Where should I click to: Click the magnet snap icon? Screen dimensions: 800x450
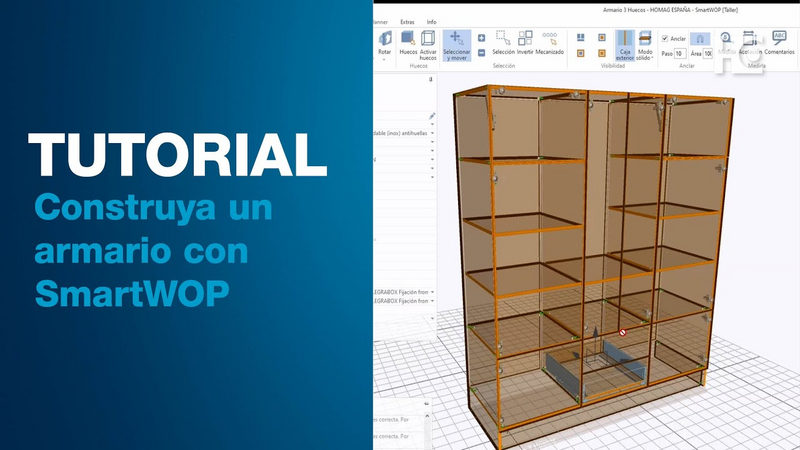tap(701, 39)
